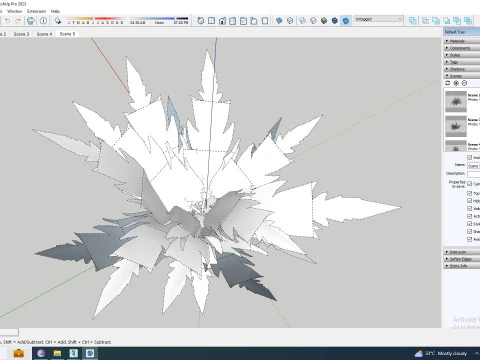Toggle the Shadow Settings property checkbox
Image resolution: width=480 pixels, height=360 pixels.
(470, 231)
